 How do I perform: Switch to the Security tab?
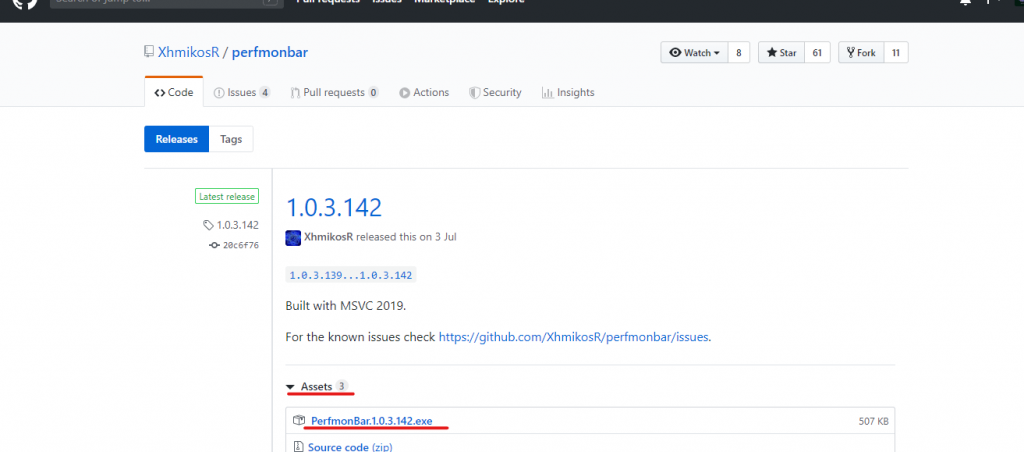[495, 92]
